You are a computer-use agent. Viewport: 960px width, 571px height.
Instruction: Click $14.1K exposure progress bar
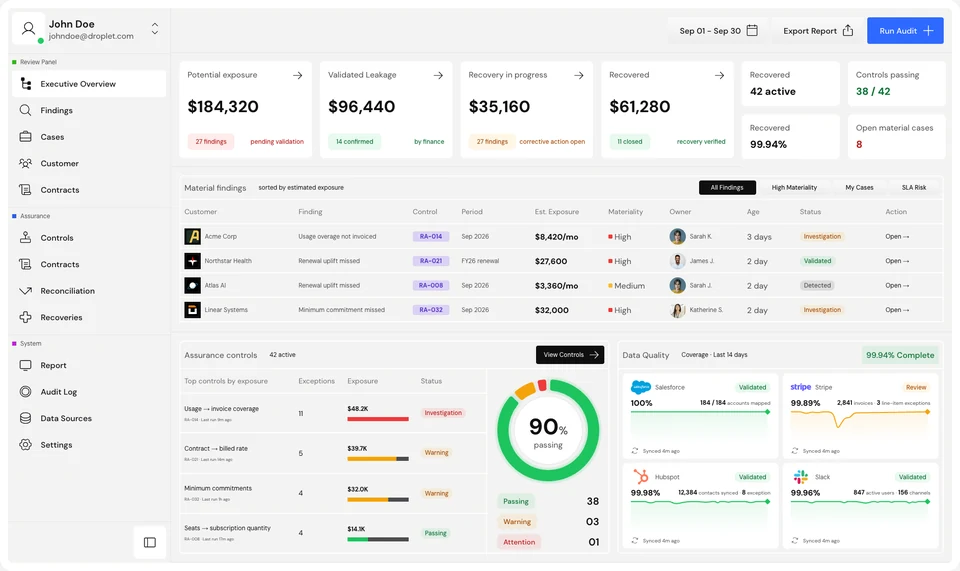tap(378, 539)
